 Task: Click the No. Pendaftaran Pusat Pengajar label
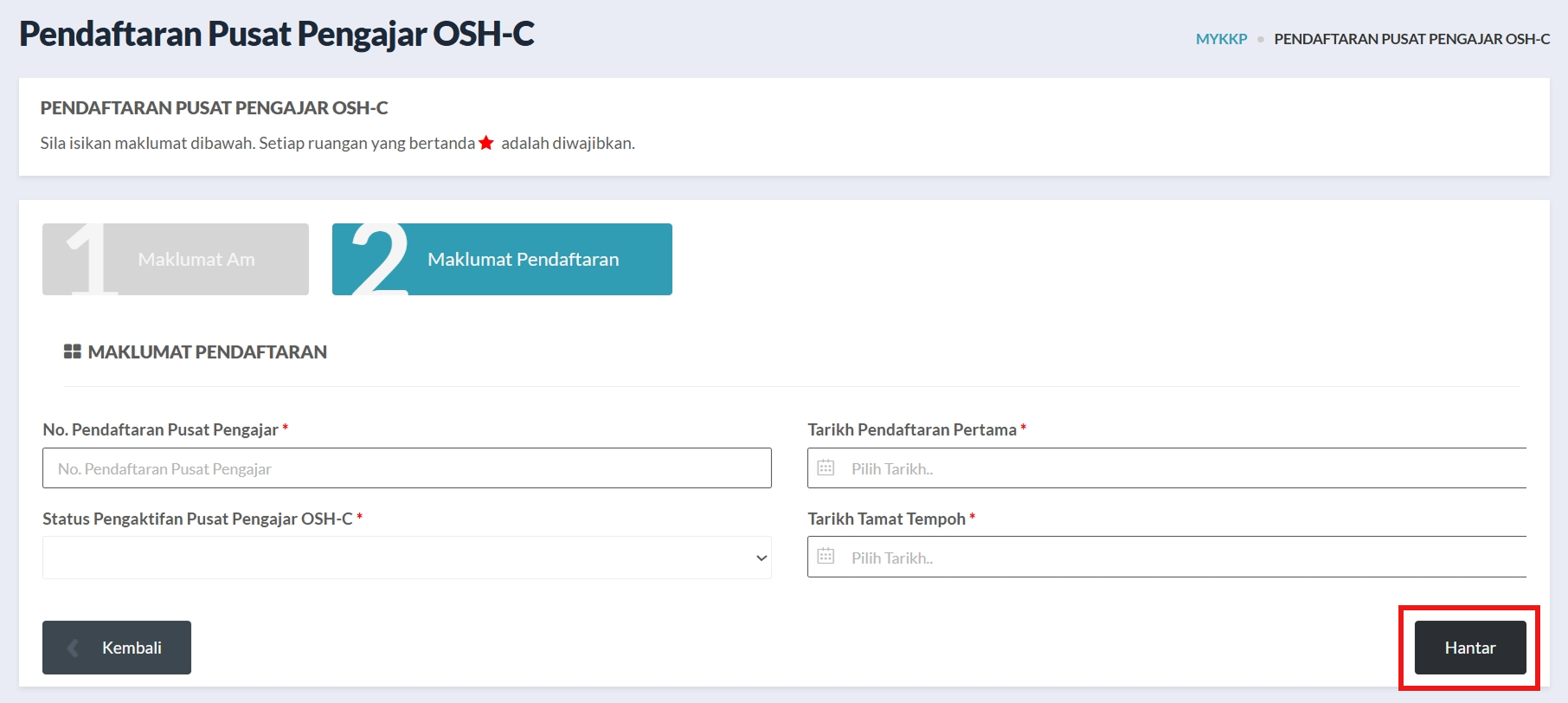coord(160,429)
